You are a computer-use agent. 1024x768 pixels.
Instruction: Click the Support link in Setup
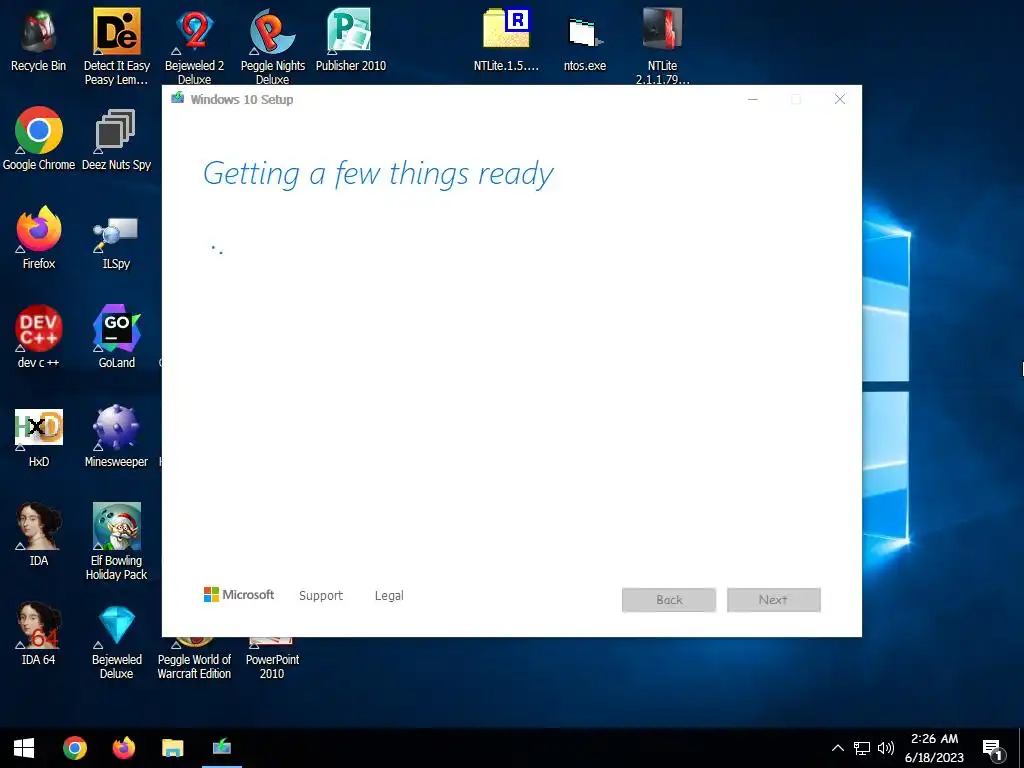click(x=321, y=596)
